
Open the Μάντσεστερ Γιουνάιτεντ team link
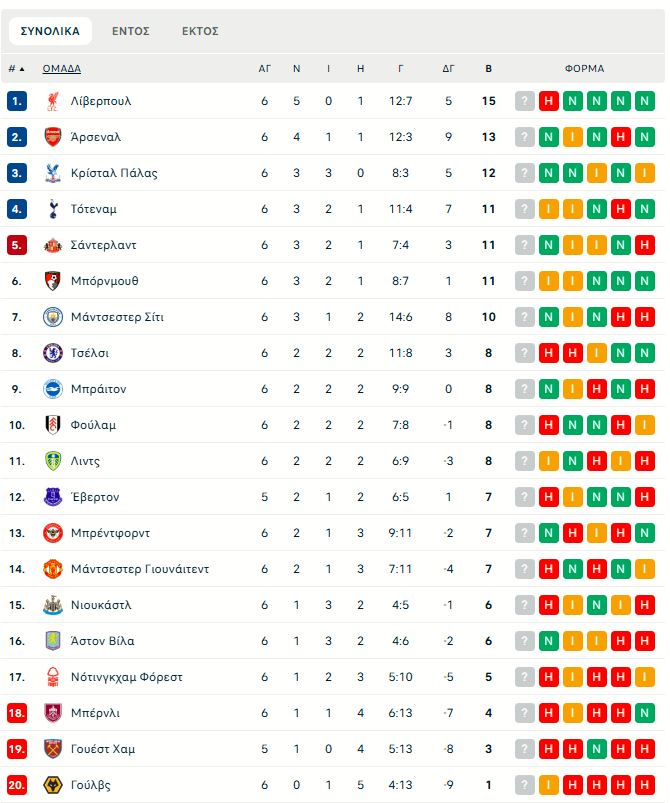[x=140, y=569]
